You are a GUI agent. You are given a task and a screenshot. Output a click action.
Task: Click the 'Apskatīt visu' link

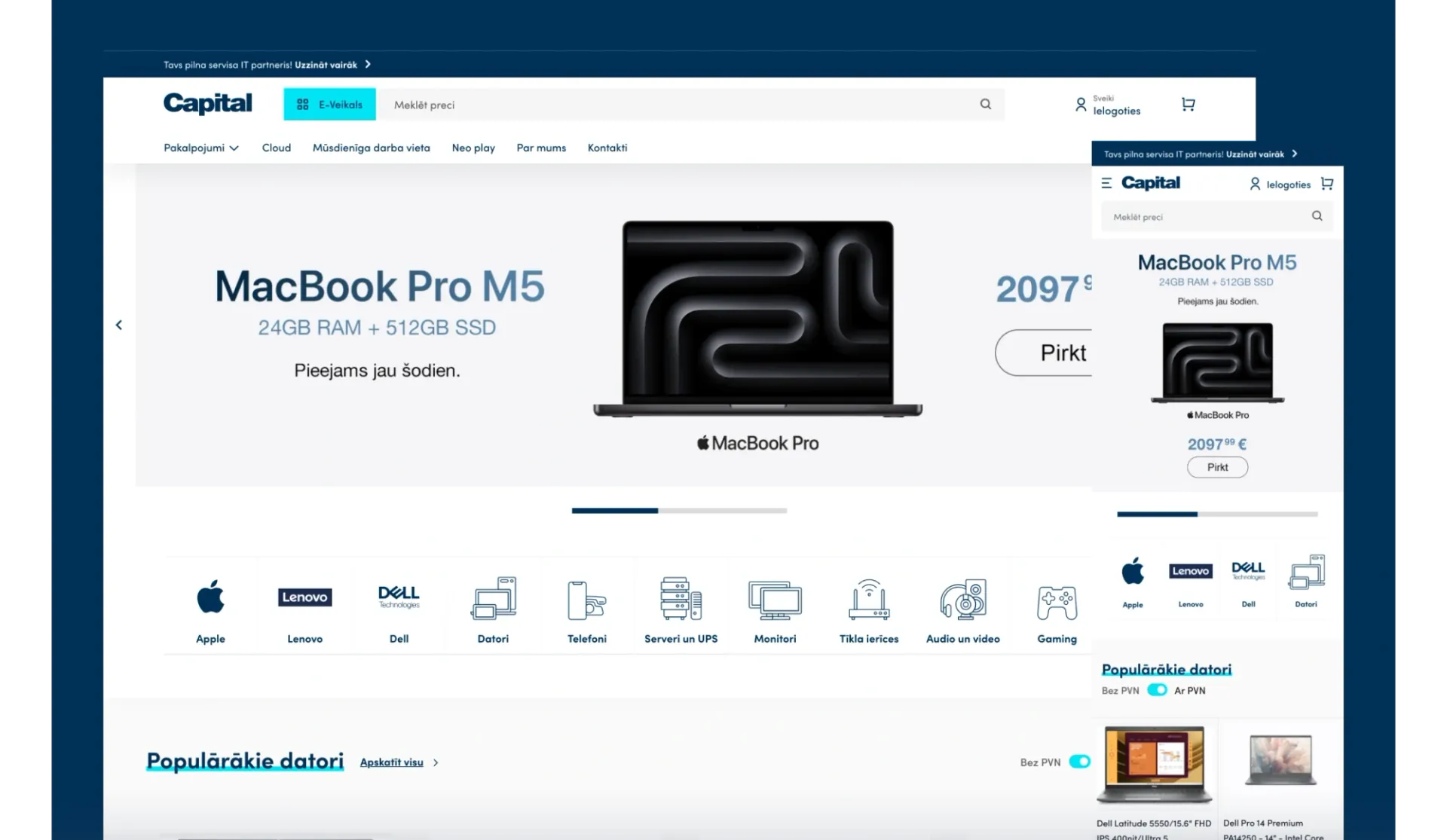(391, 762)
